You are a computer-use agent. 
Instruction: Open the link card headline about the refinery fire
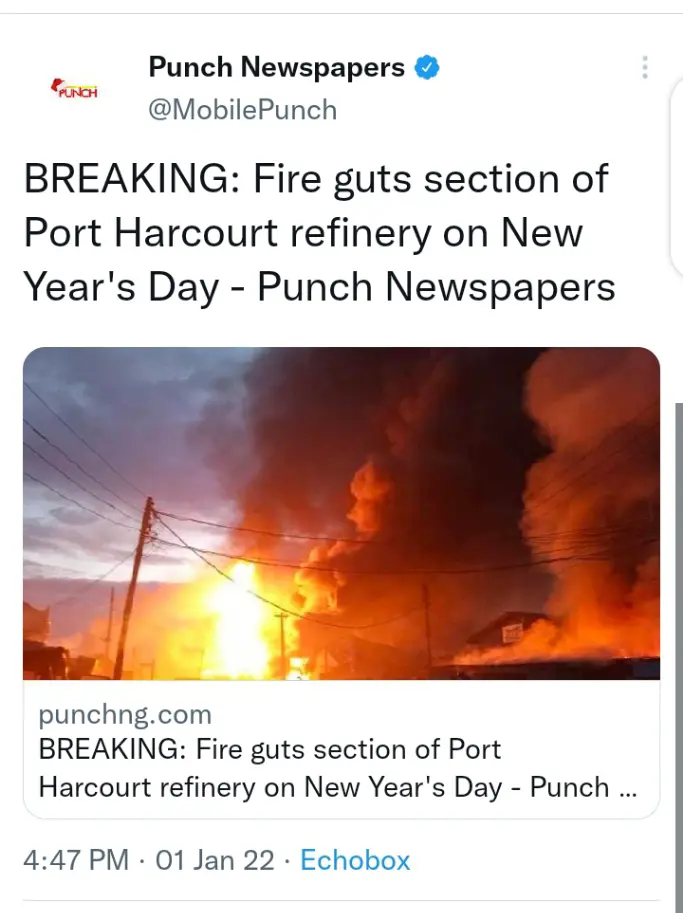pos(338,768)
